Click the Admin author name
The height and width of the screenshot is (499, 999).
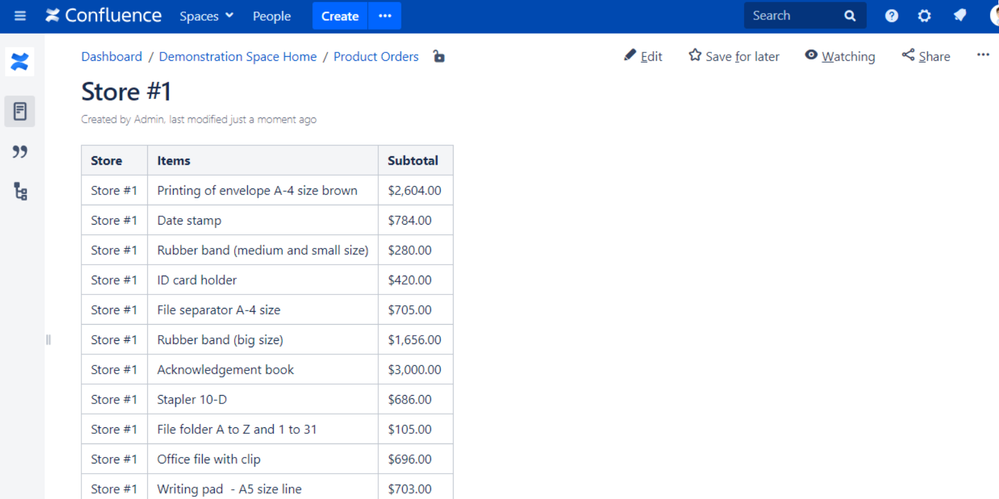(150, 119)
